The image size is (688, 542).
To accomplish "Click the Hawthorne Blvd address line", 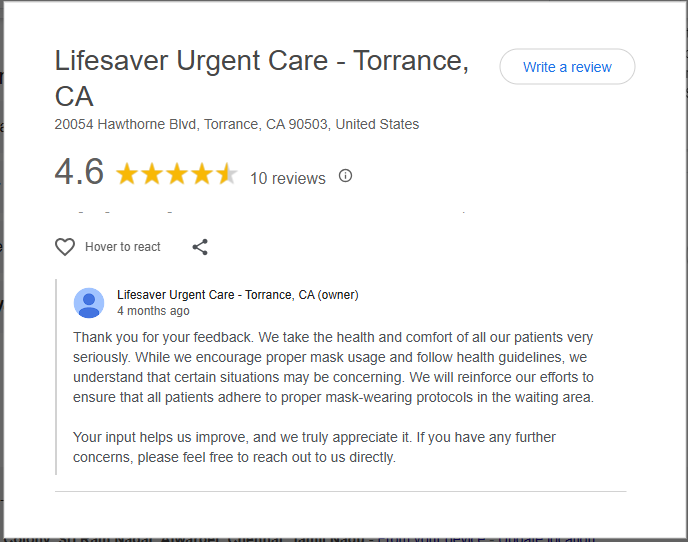I will click(237, 125).
